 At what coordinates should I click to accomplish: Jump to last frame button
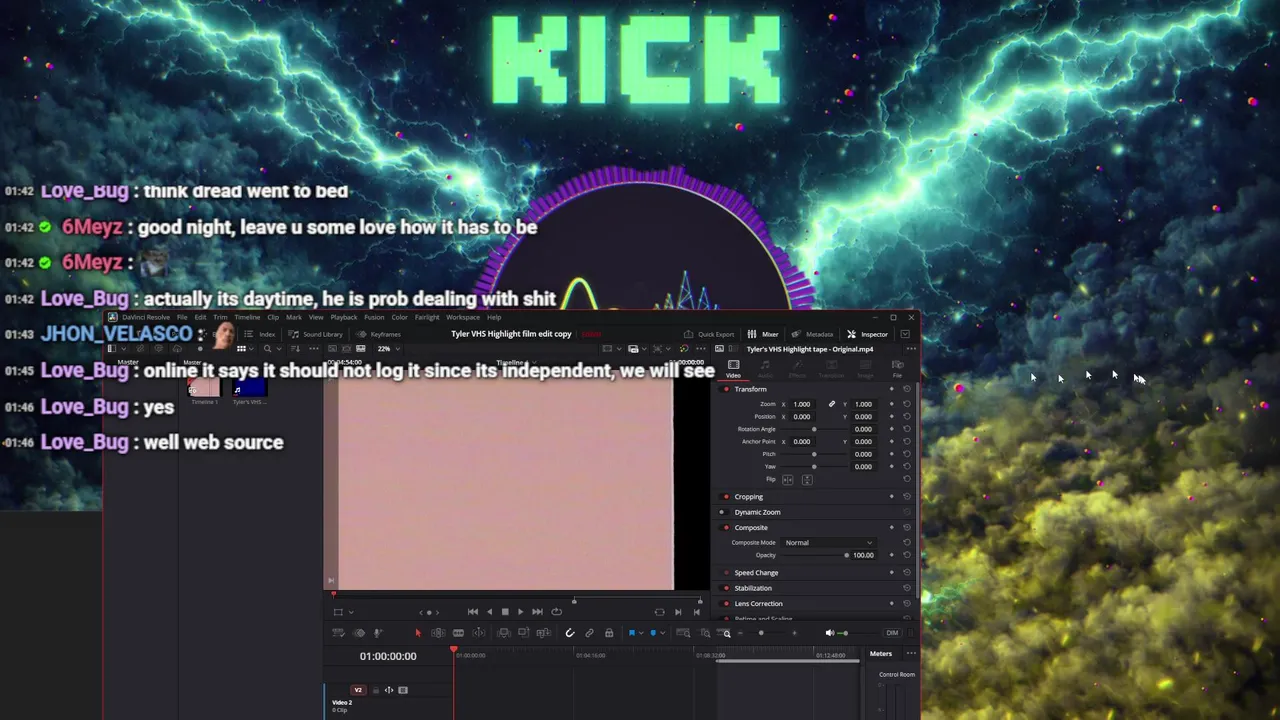pyautogui.click(x=537, y=612)
